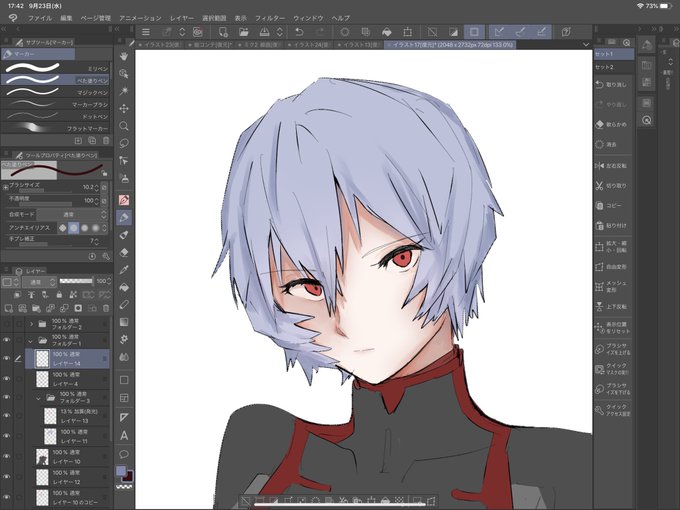
Task: Select ミリペン sub tool
Action: point(55,68)
